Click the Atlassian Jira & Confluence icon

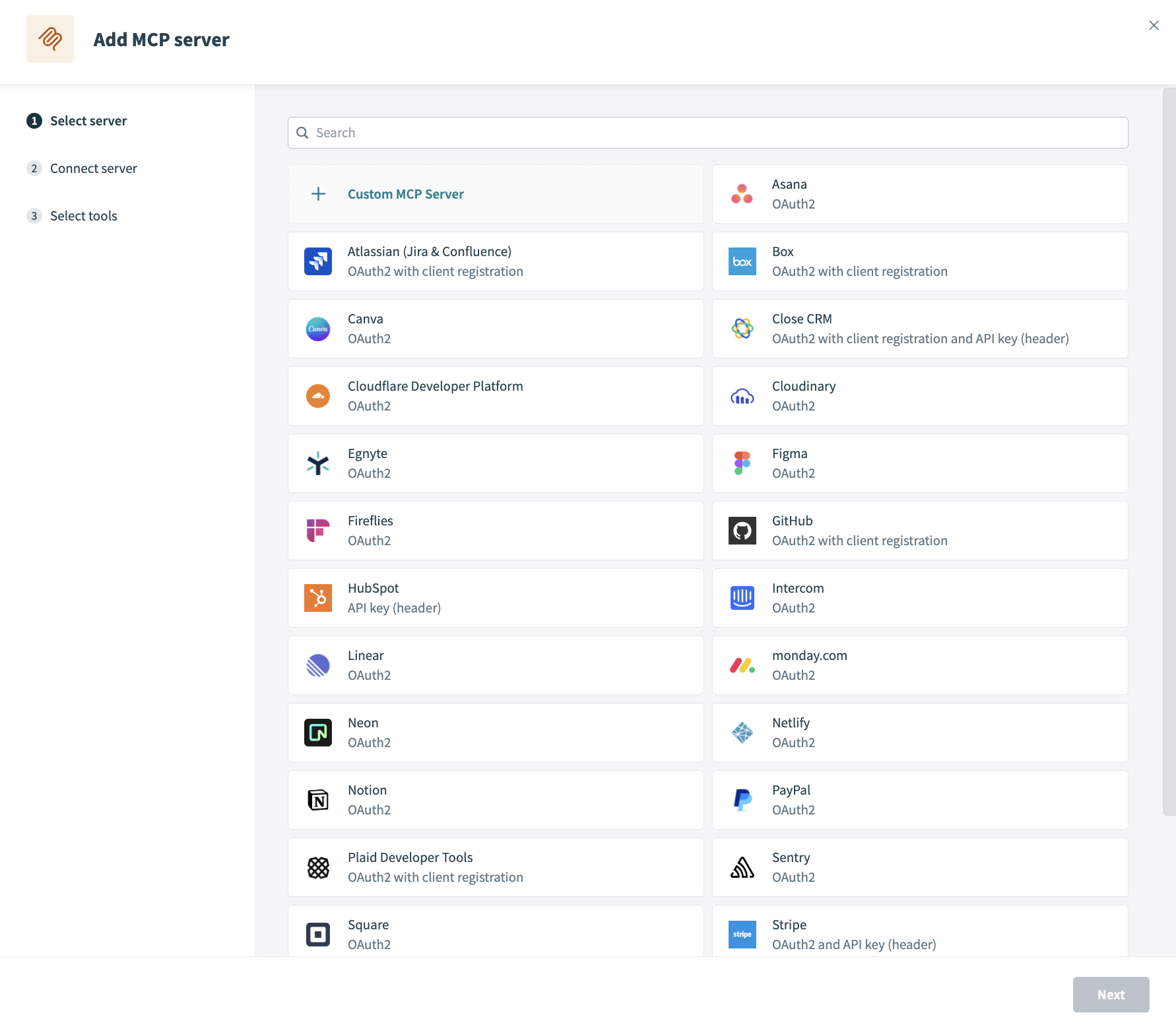(318, 261)
